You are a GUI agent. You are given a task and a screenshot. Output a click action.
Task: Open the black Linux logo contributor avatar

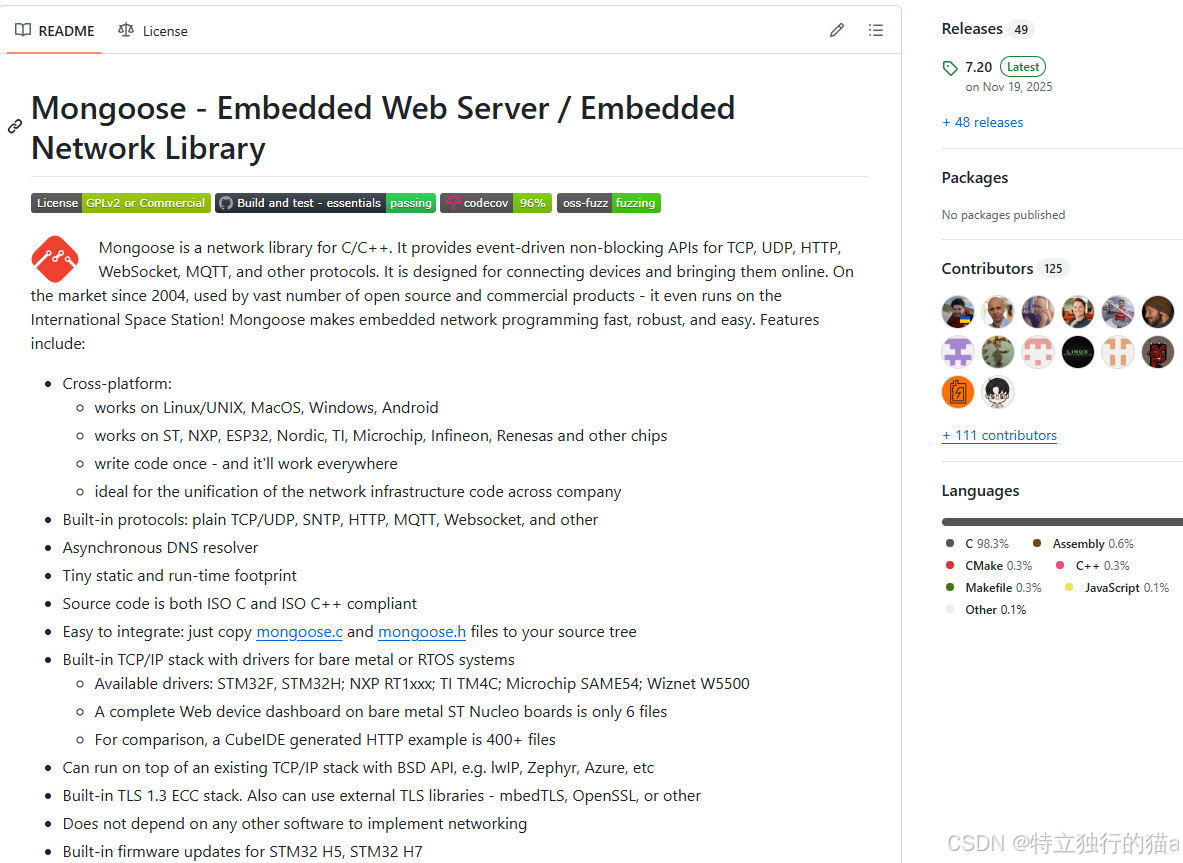(x=1078, y=352)
